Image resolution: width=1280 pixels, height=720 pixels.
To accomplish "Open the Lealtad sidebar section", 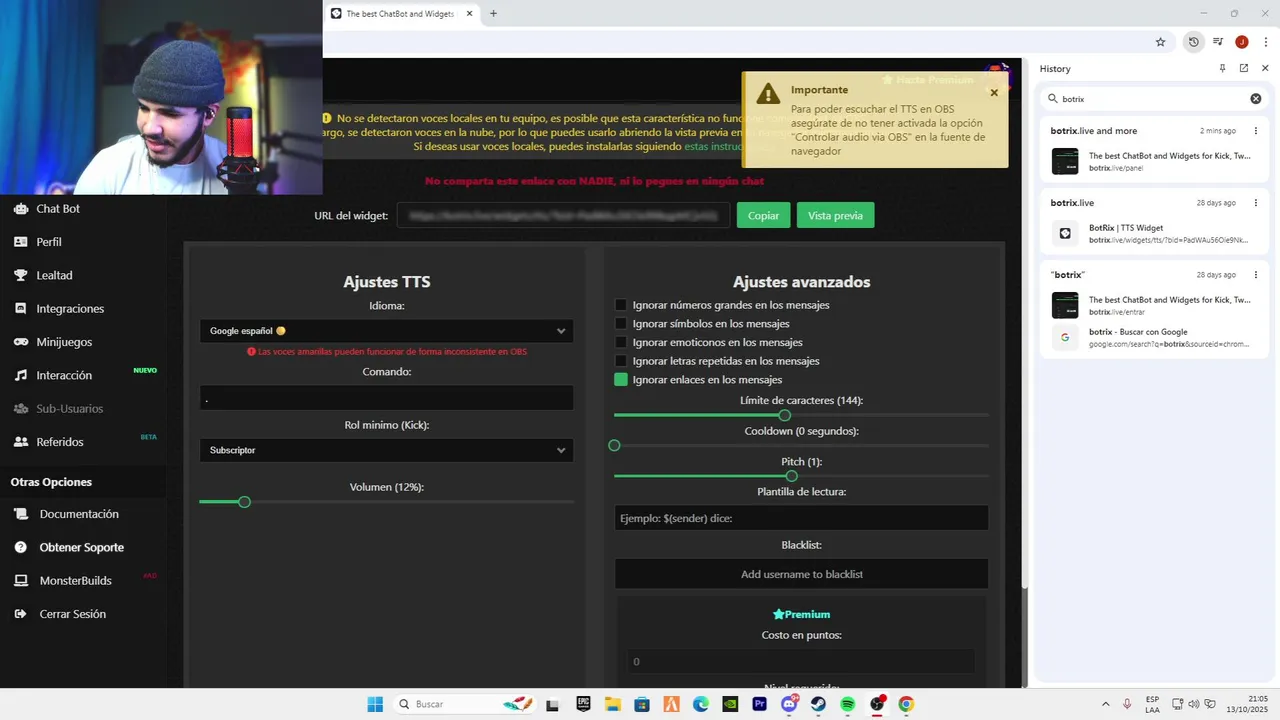I will click(x=54, y=275).
